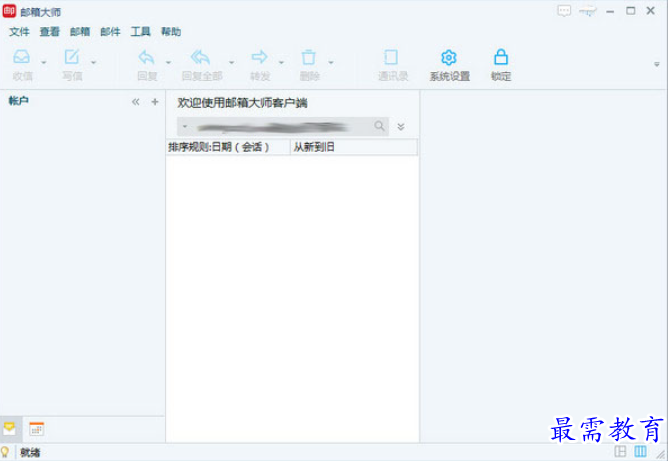Image resolution: width=672 pixels, height=461 pixels.
Task: Collapse the 帐户 panel with double chevron
Action: point(135,102)
